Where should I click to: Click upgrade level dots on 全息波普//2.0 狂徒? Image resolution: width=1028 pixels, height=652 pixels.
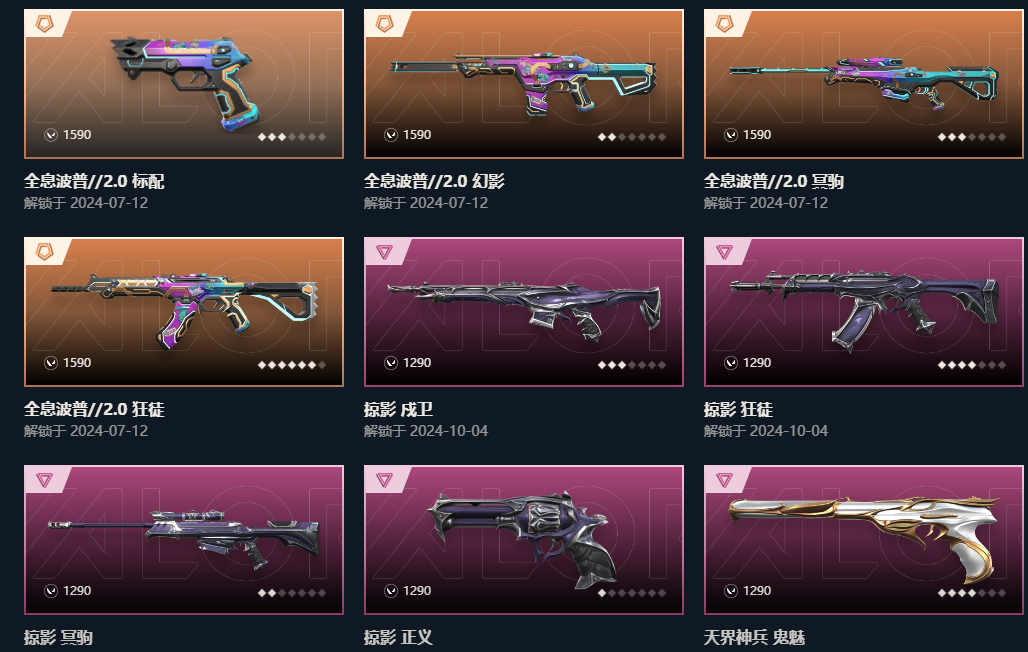click(x=292, y=365)
